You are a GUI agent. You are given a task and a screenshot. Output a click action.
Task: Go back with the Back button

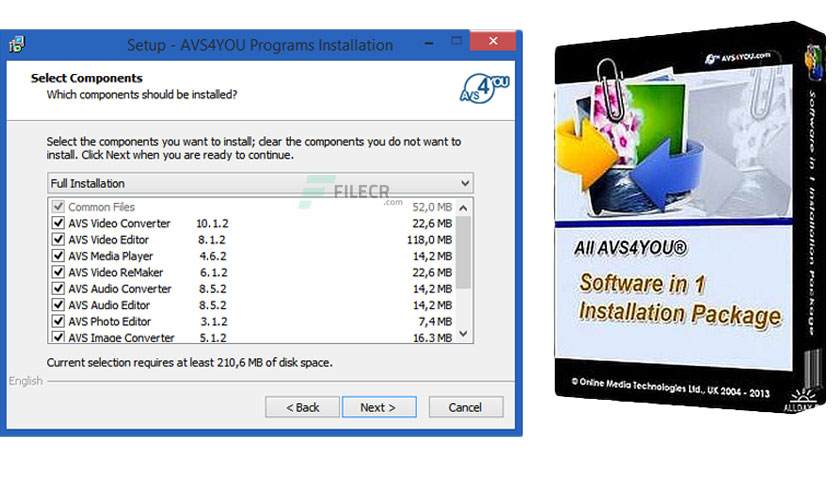(302, 407)
